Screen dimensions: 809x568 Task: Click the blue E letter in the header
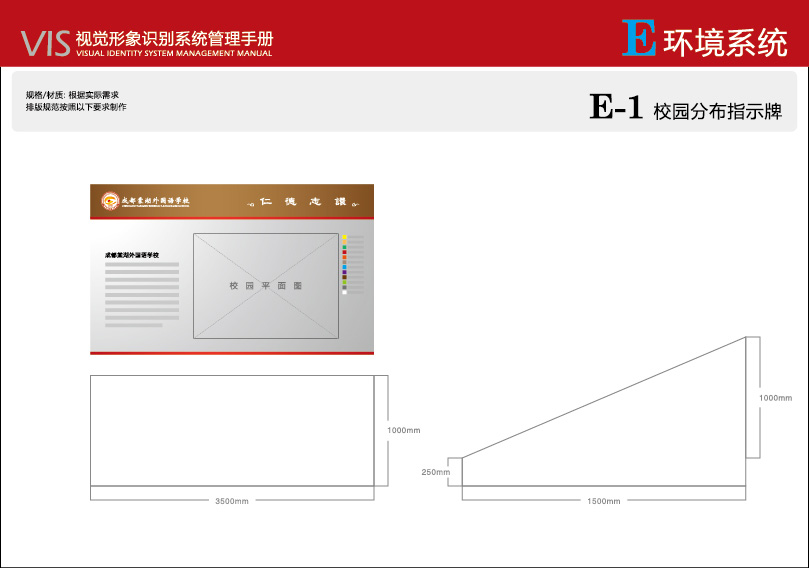coord(639,38)
